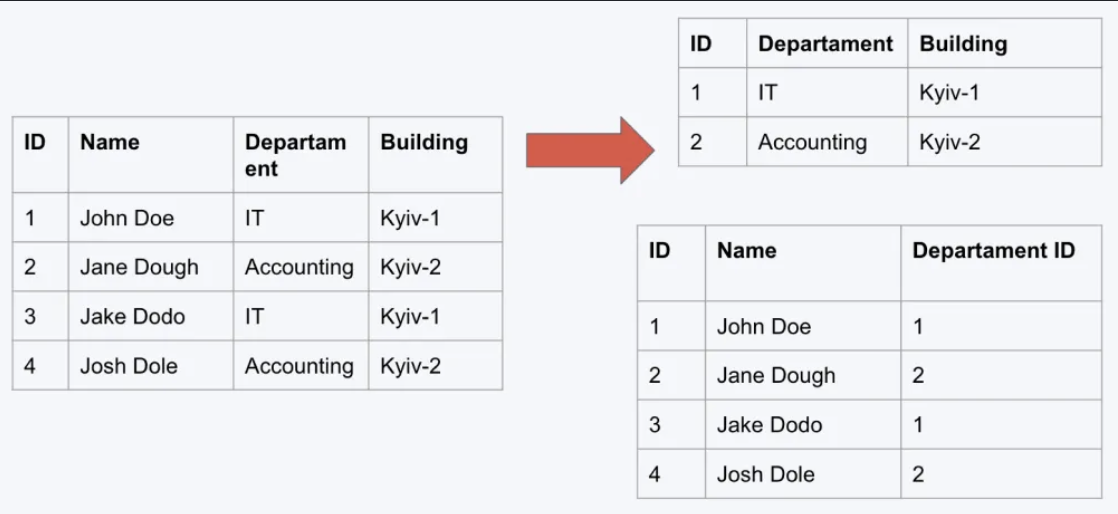Select the Name header beside Departament ID
Viewport: 1118px width, 514px height.
[x=747, y=251]
